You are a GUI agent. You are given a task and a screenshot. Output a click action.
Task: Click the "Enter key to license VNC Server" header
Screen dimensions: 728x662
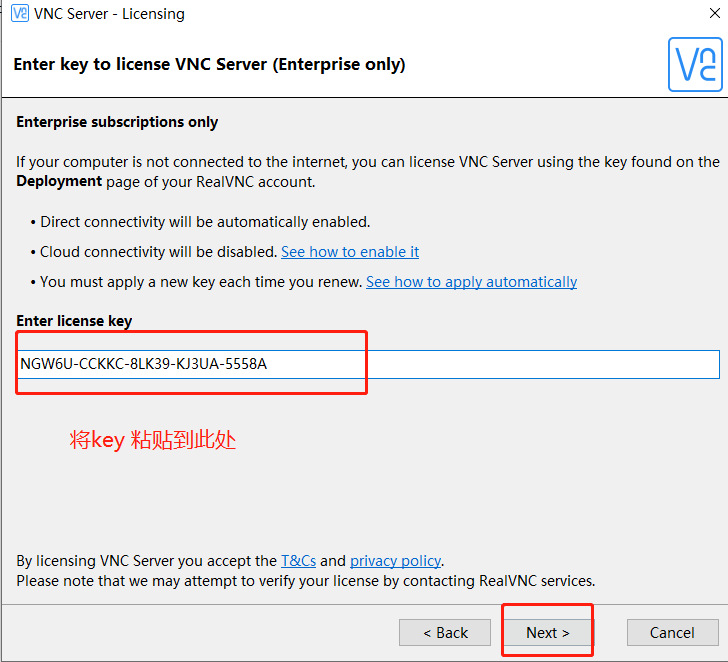[209, 64]
